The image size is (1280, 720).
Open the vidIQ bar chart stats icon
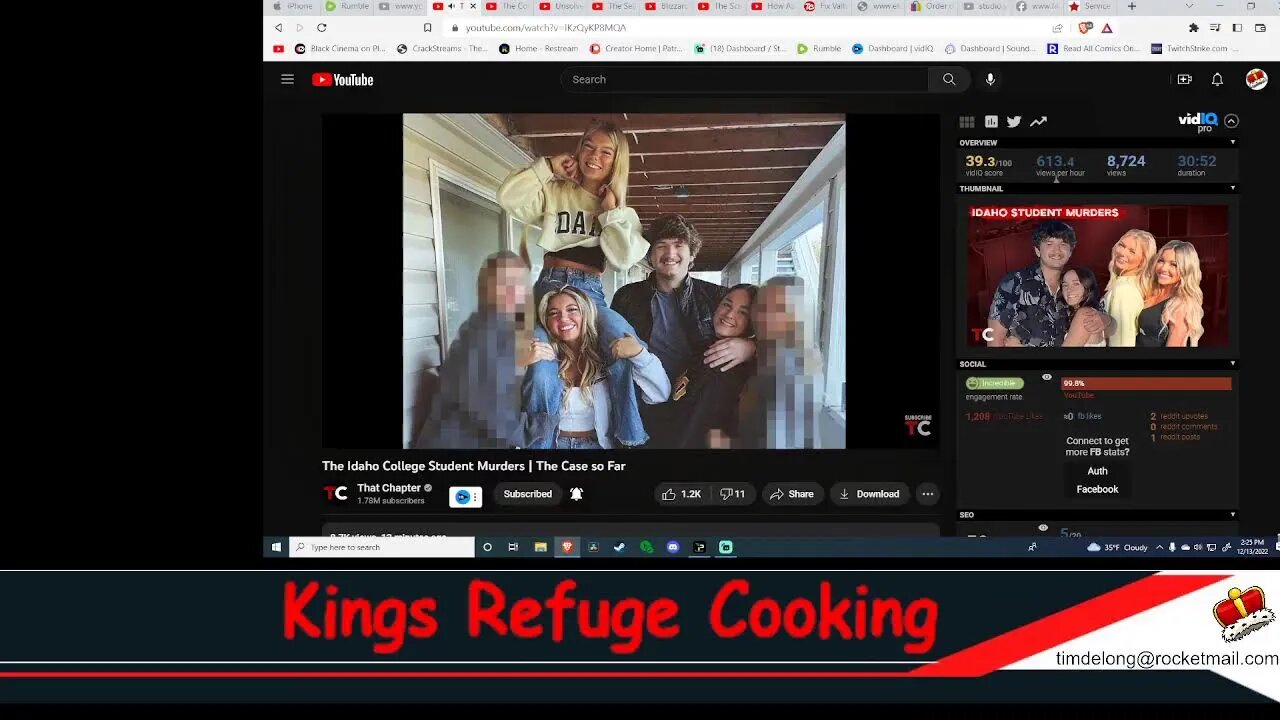coord(991,122)
